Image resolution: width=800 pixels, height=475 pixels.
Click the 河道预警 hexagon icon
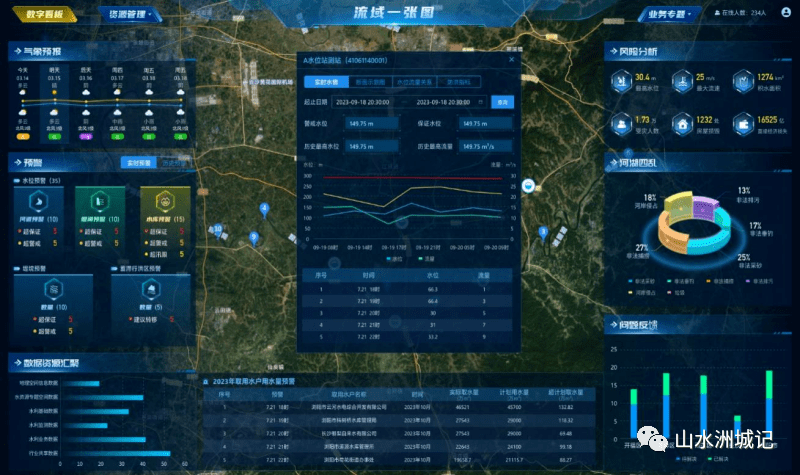(39, 202)
